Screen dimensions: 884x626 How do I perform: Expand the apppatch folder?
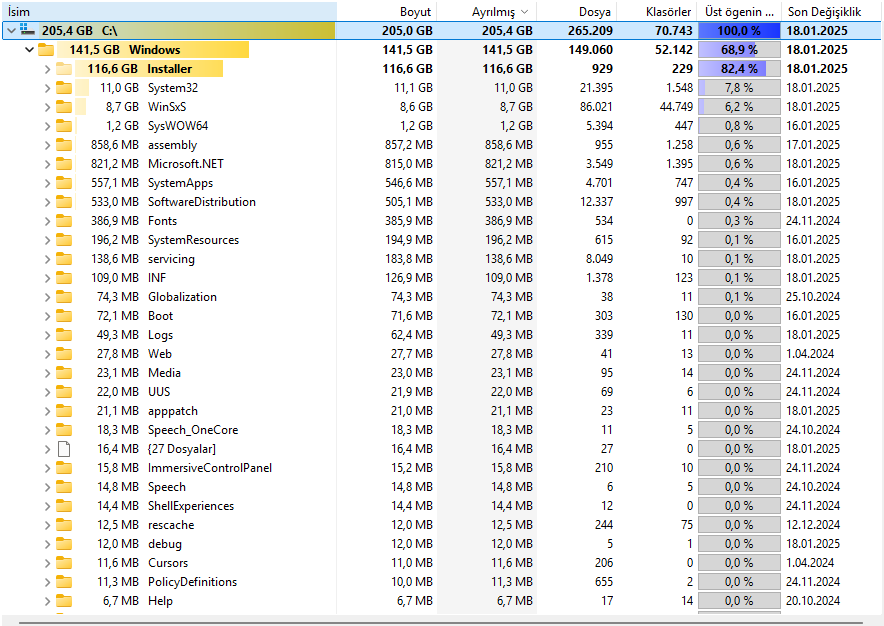[x=47, y=411]
